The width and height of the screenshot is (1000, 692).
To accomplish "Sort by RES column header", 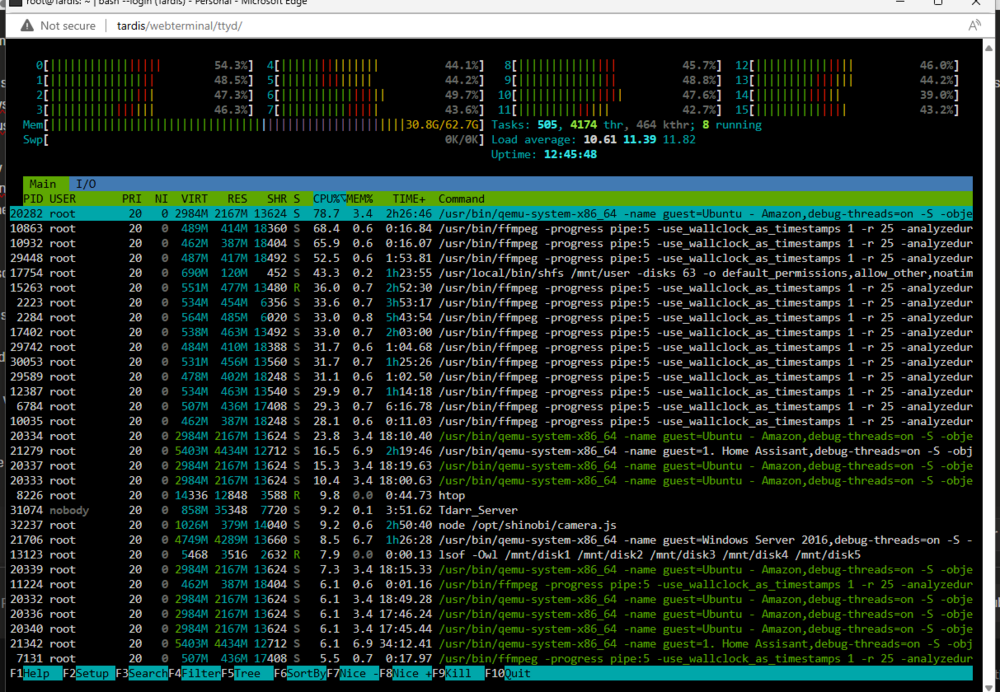I will [237, 199].
